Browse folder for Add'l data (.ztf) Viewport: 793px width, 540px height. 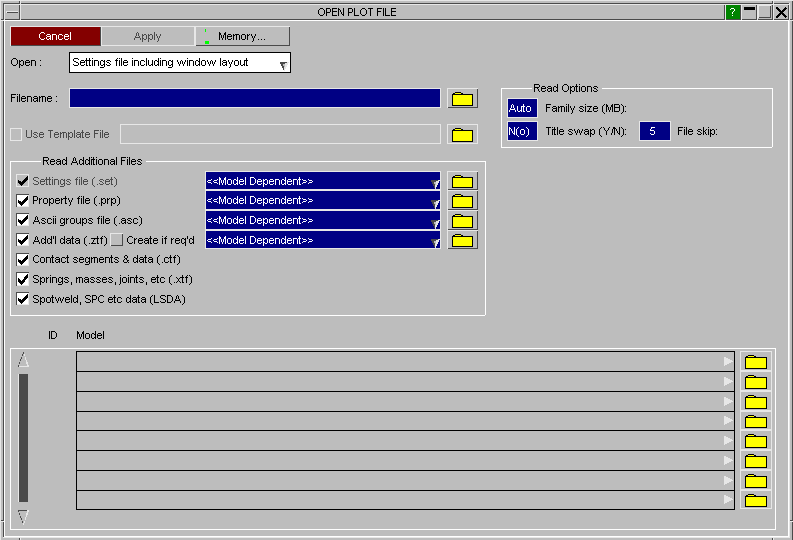[x=462, y=241]
